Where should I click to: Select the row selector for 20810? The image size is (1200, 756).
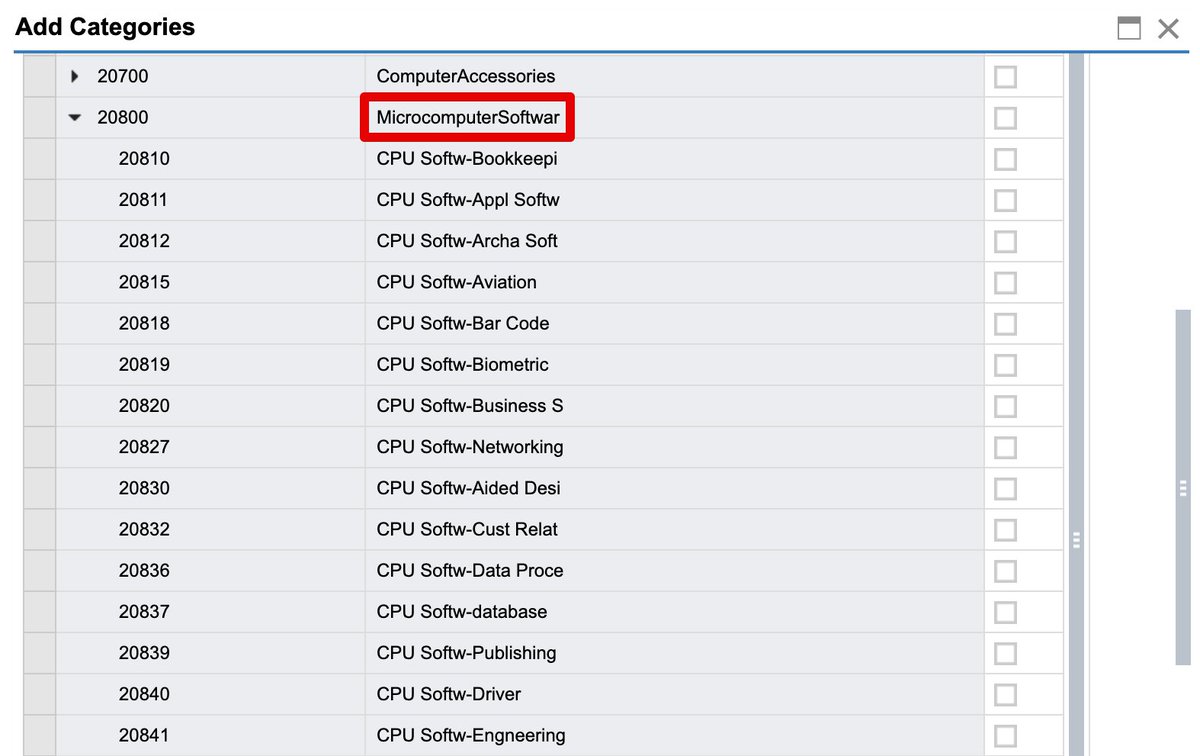[x=40, y=159]
